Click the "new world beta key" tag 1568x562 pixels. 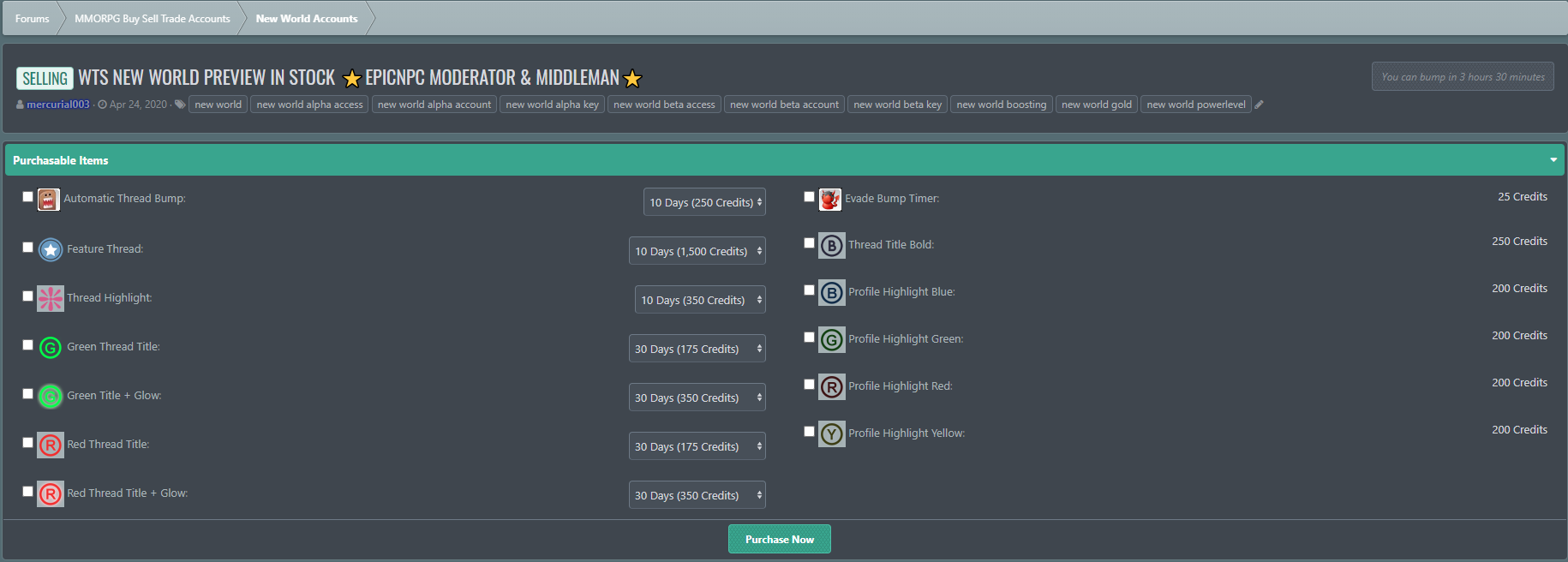(x=897, y=105)
